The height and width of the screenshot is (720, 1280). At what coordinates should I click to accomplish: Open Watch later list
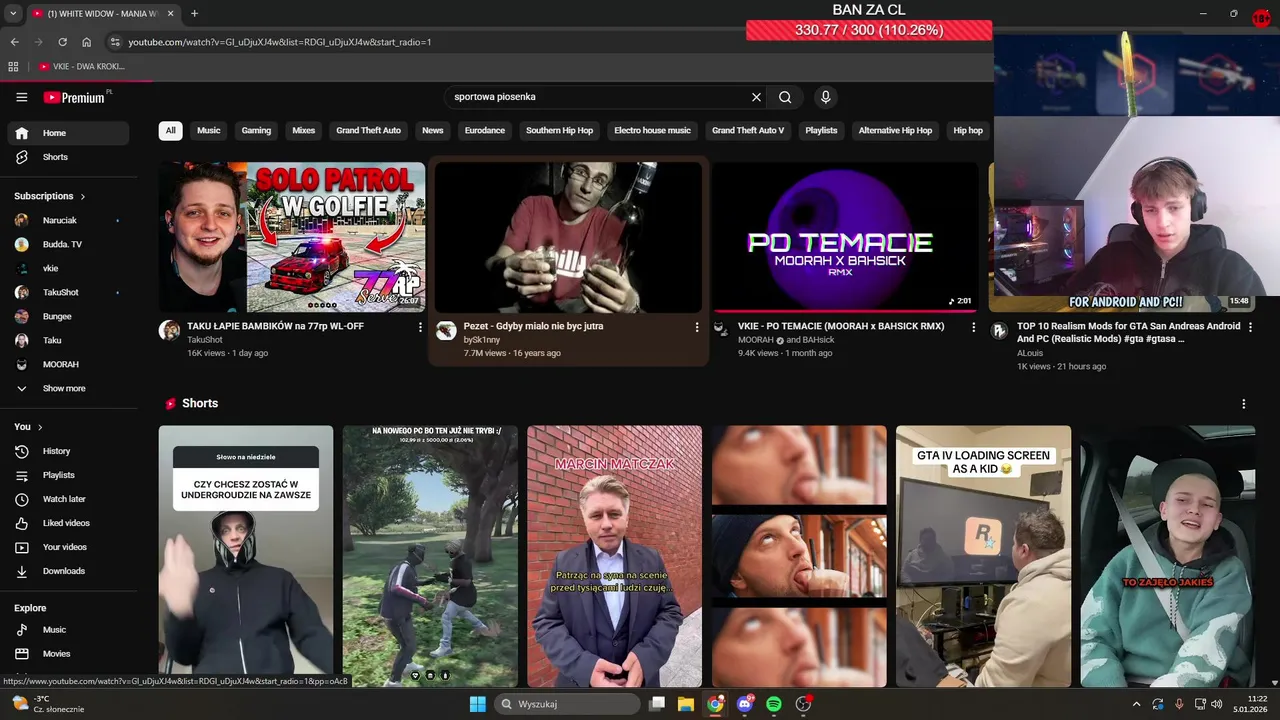[68, 499]
